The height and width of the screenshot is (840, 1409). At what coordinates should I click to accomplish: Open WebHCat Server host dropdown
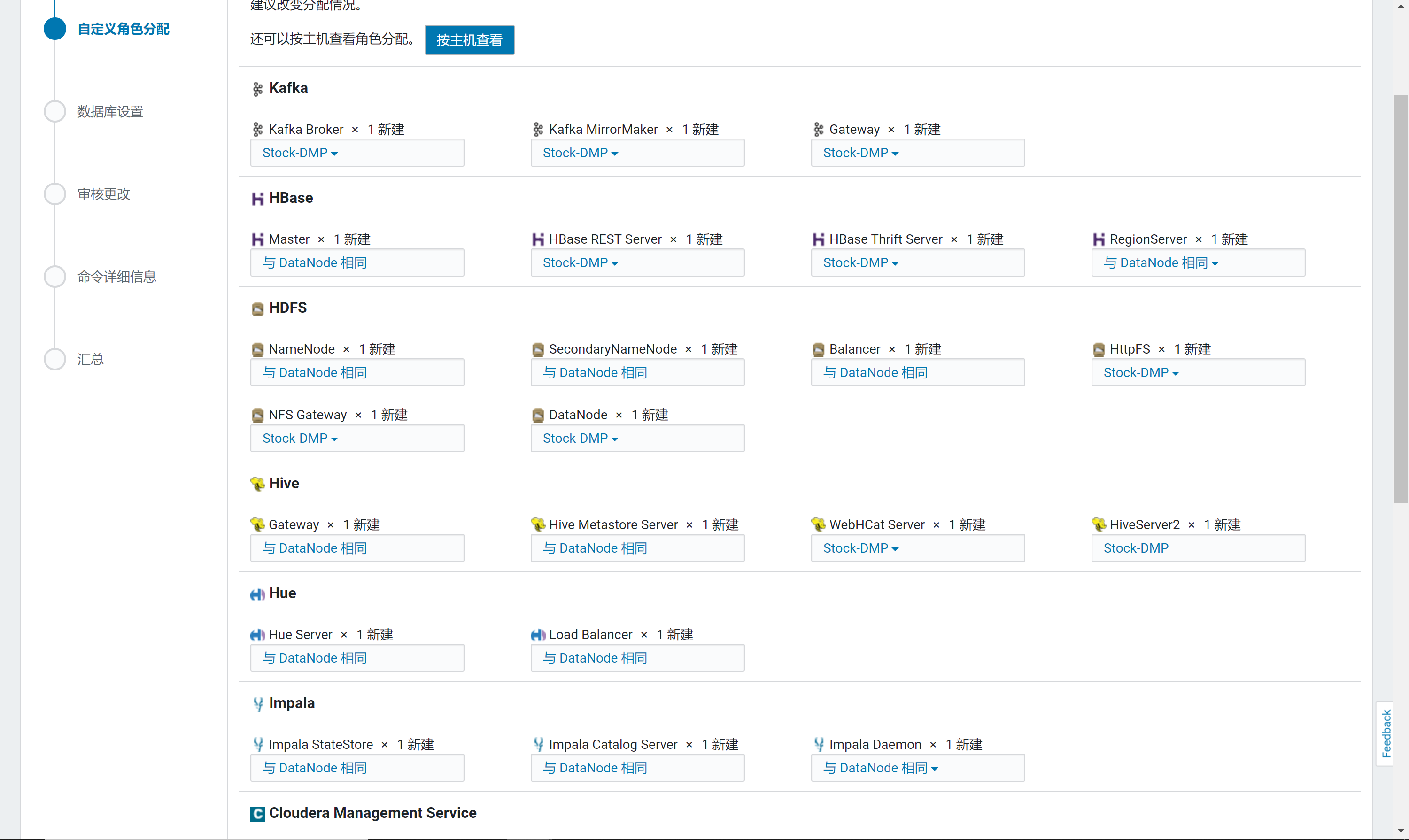(x=918, y=548)
